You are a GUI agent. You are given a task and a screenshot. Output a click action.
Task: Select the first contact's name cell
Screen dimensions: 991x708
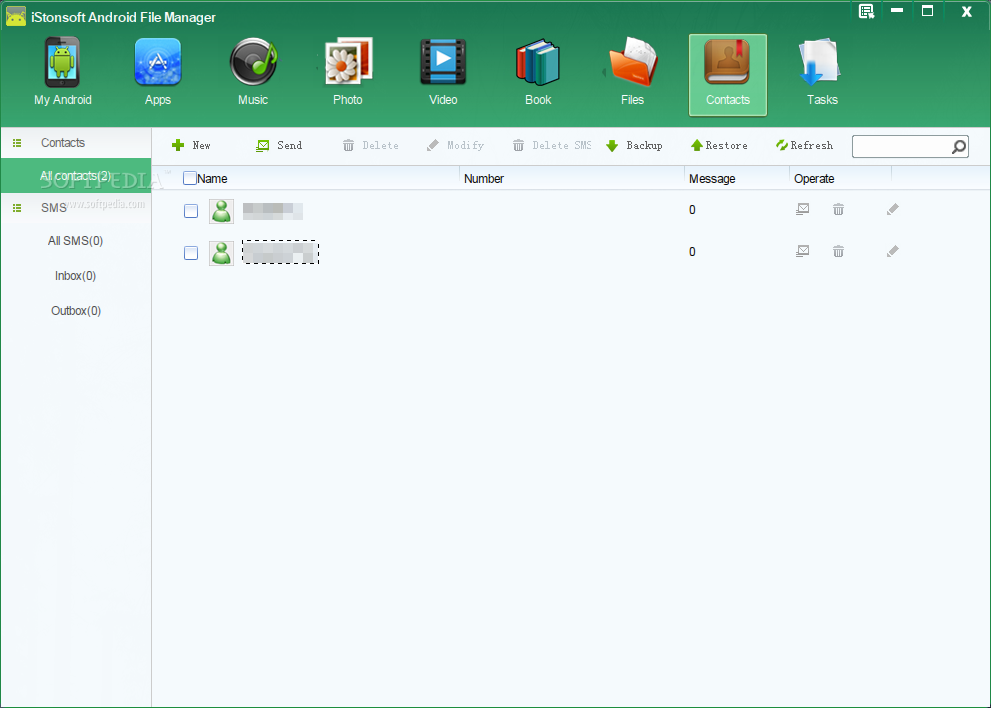(272, 211)
